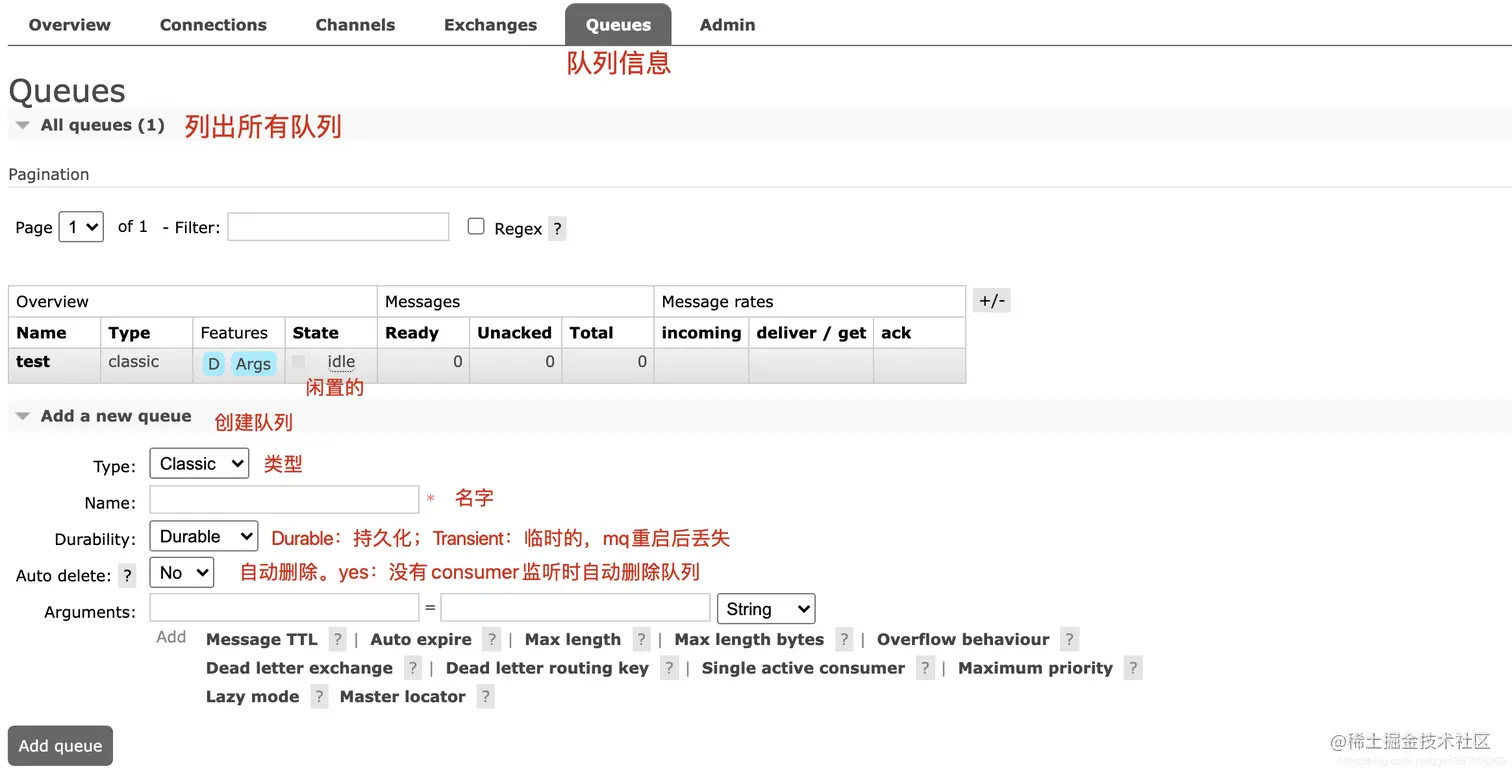This screenshot has height=773, width=1512.
Task: Show Dead letter exchange help
Action: [412, 668]
